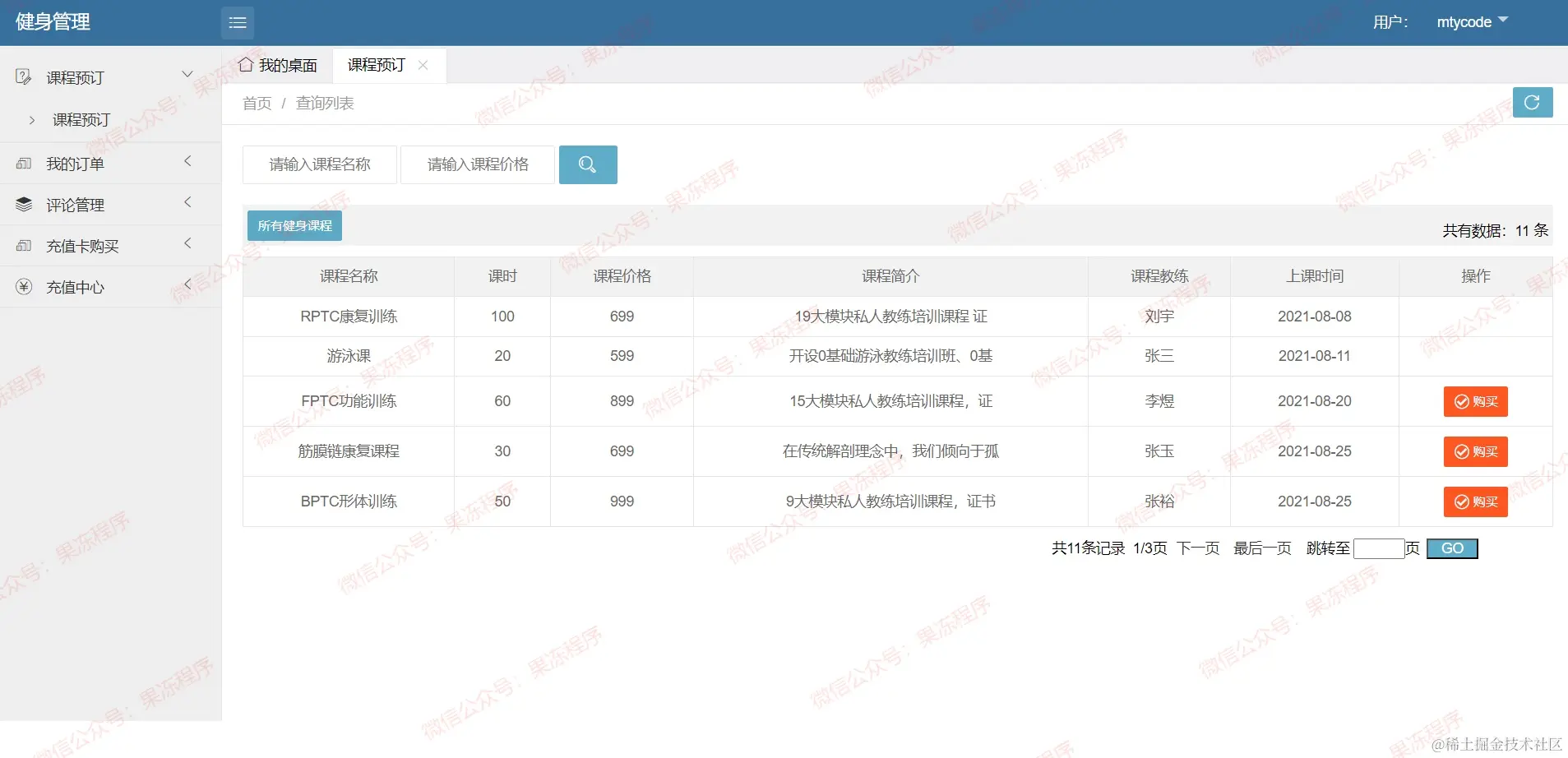1568x758 pixels.
Task: Click the 我的订单 sidebar icon
Action: (x=24, y=164)
